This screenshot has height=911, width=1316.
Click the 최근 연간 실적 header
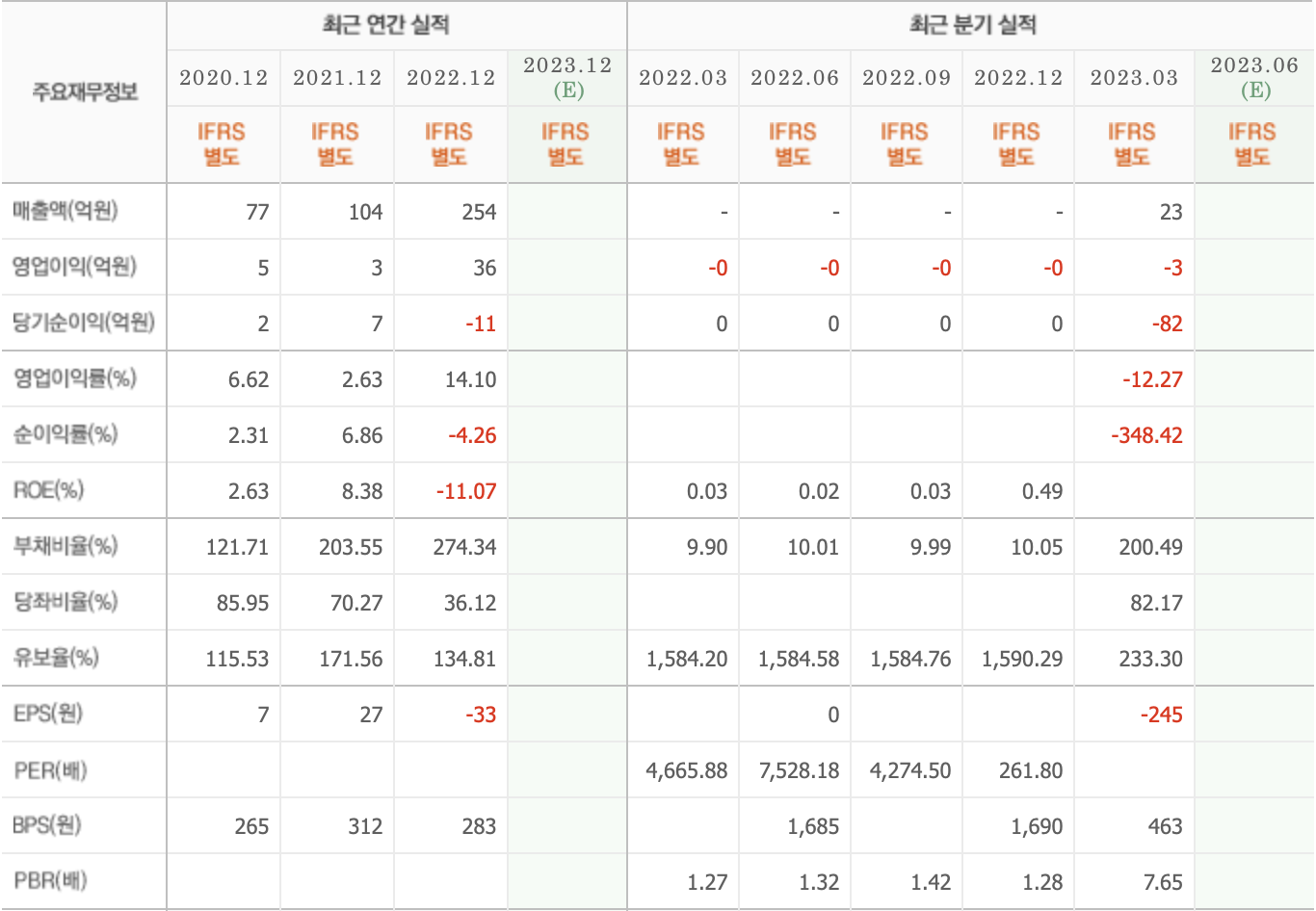point(385,25)
